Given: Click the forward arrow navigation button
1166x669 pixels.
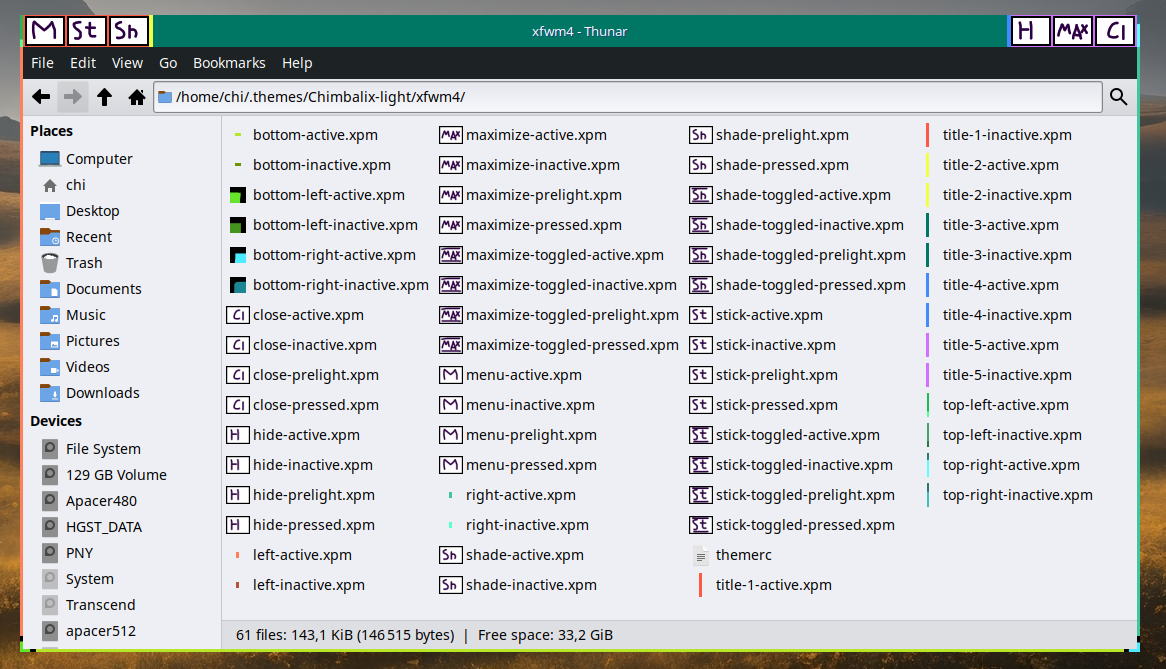Looking at the screenshot, I should [x=73, y=97].
